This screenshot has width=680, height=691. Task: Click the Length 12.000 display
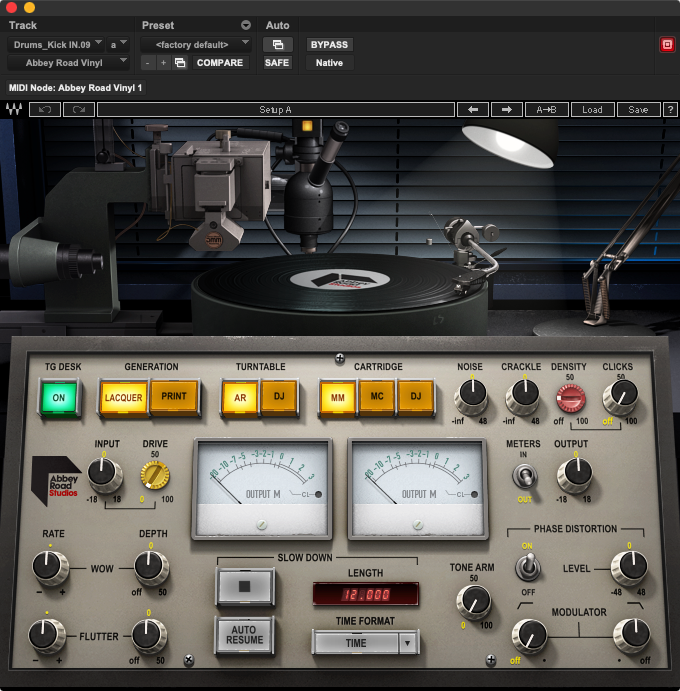[366, 594]
